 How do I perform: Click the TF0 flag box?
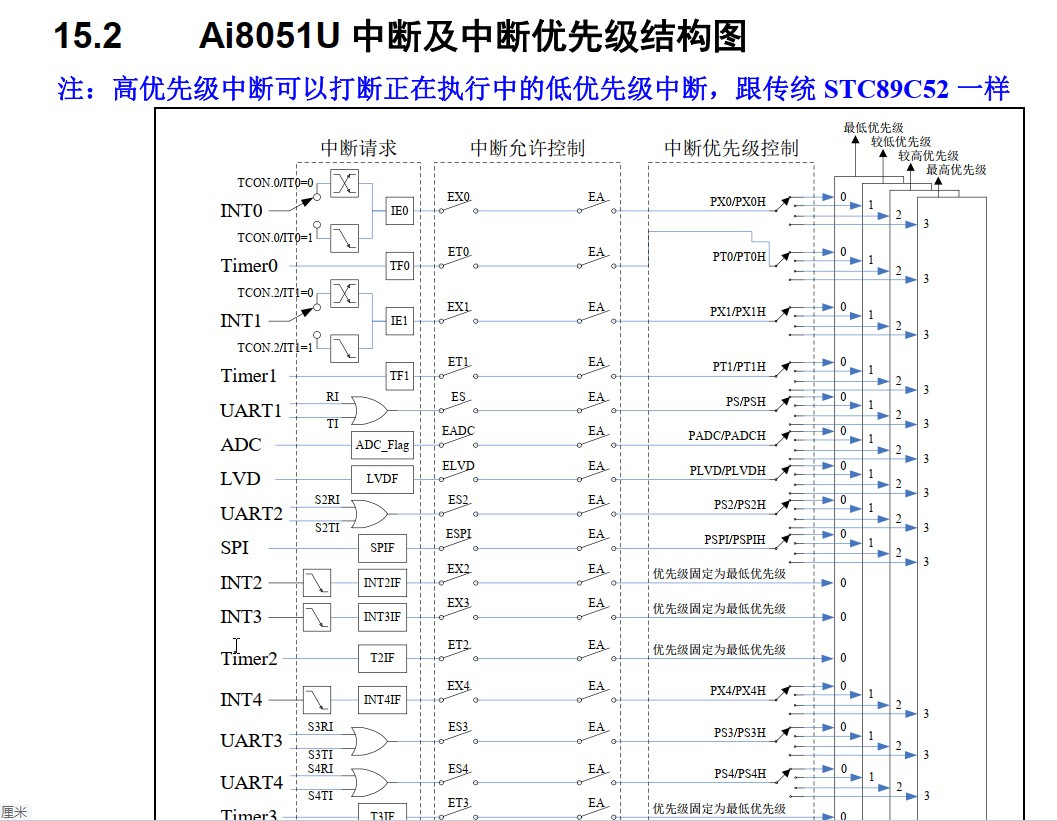(x=399, y=266)
